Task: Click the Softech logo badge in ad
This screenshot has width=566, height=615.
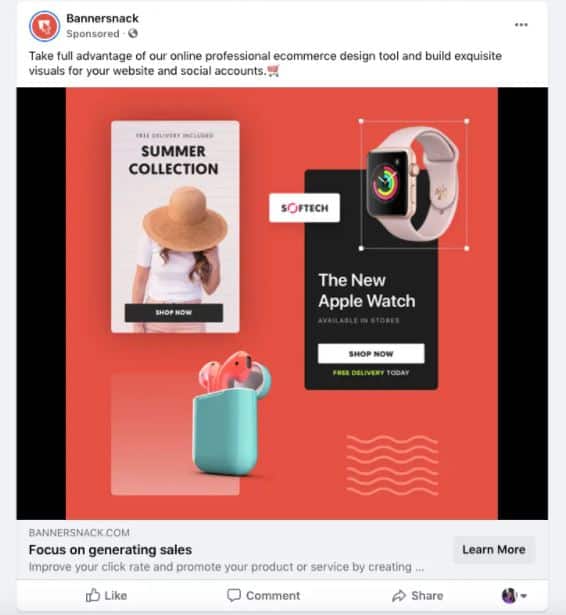Action: [x=304, y=208]
